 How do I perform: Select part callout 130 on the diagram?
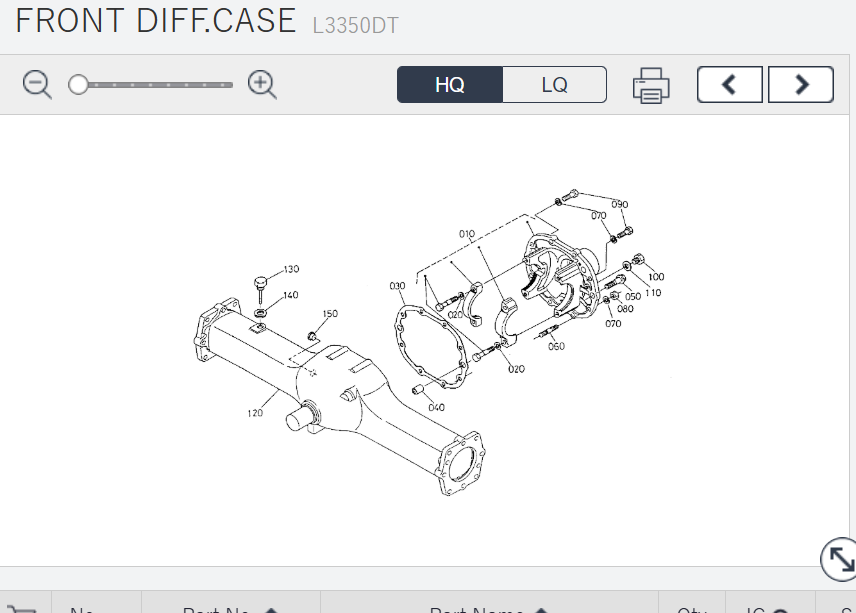[291, 269]
